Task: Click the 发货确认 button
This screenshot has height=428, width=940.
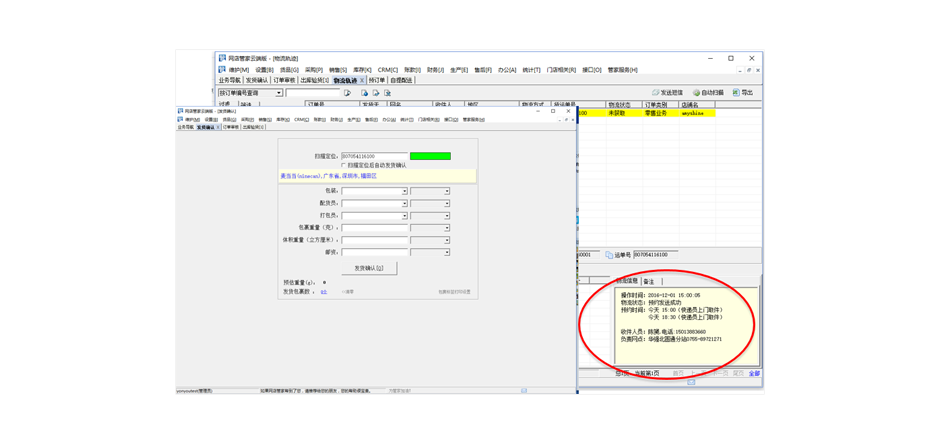Action: [369, 268]
